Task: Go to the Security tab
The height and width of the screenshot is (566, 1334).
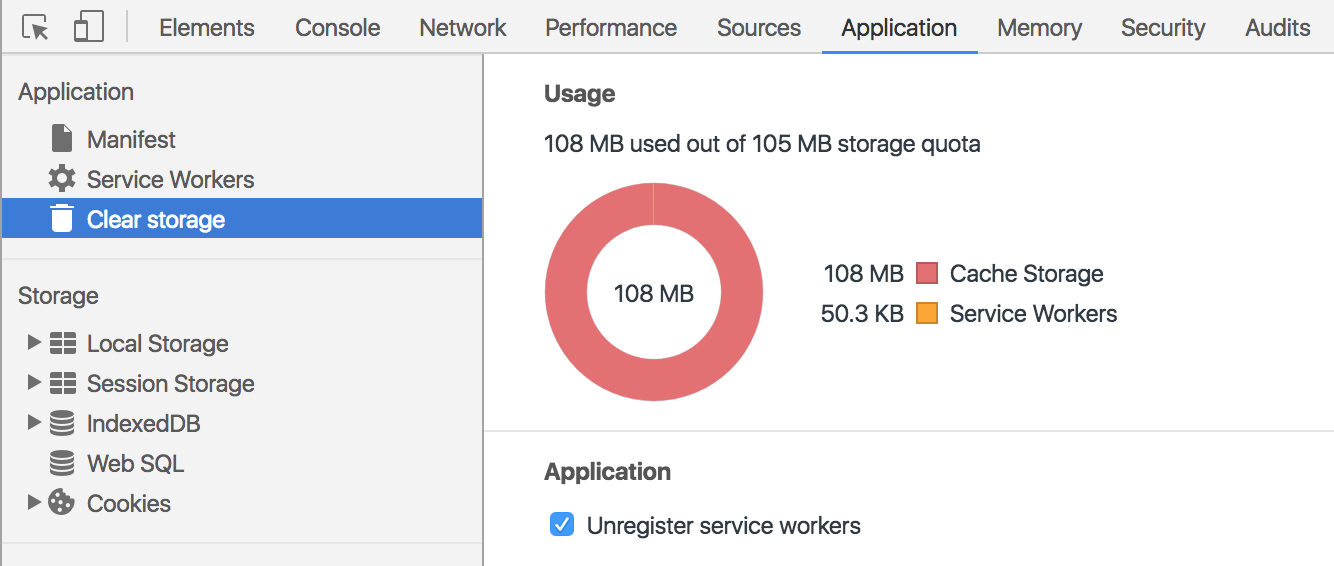Action: (1163, 28)
